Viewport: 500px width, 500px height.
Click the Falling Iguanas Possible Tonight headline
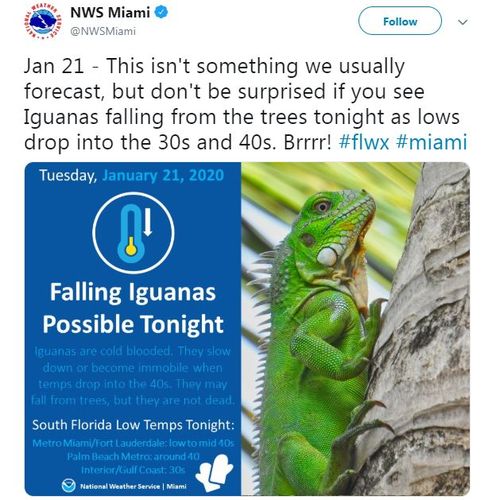(x=133, y=308)
